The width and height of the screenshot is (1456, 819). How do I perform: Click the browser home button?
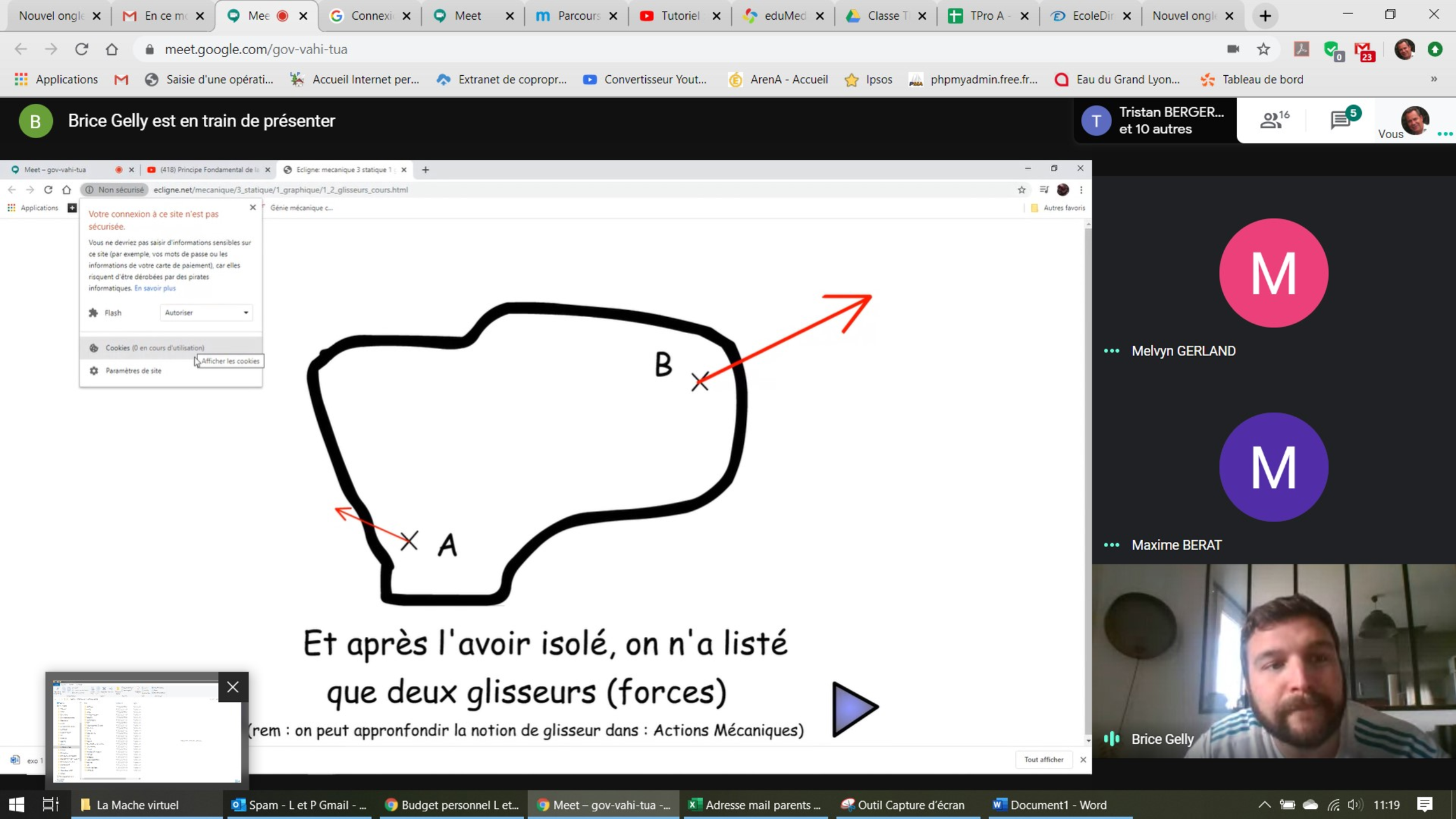(x=112, y=49)
